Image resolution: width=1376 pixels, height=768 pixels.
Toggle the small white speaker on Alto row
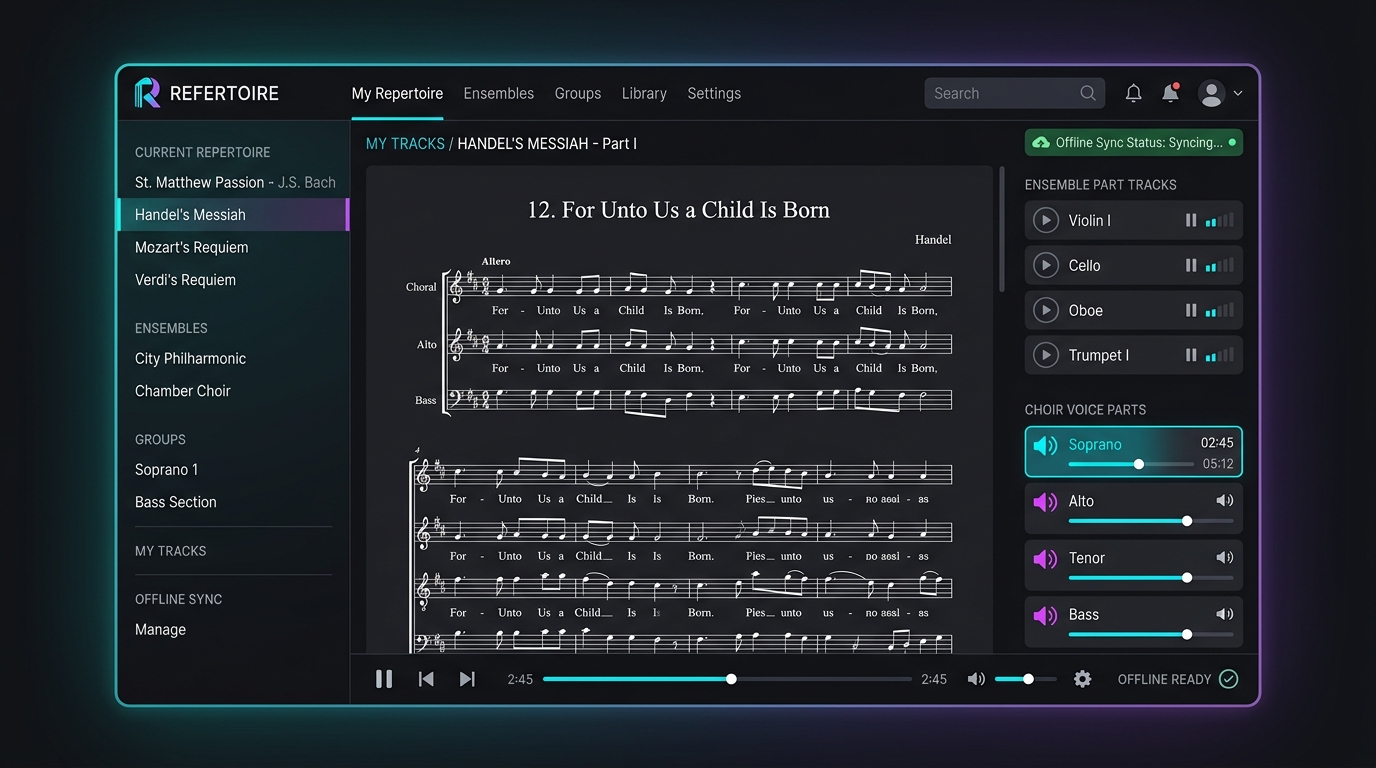(x=1224, y=500)
